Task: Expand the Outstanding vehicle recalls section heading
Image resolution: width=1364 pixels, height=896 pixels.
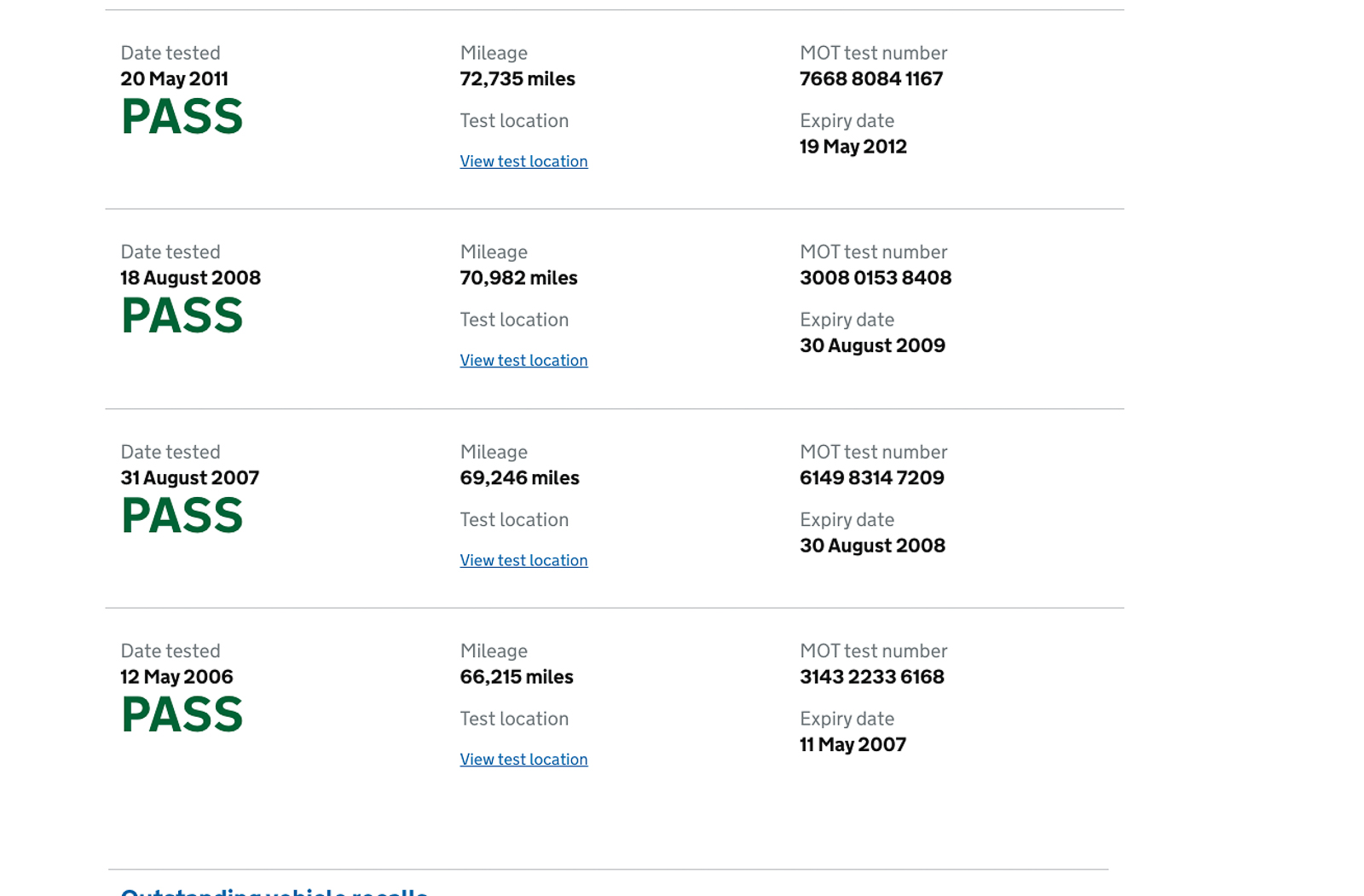Action: tap(274, 891)
